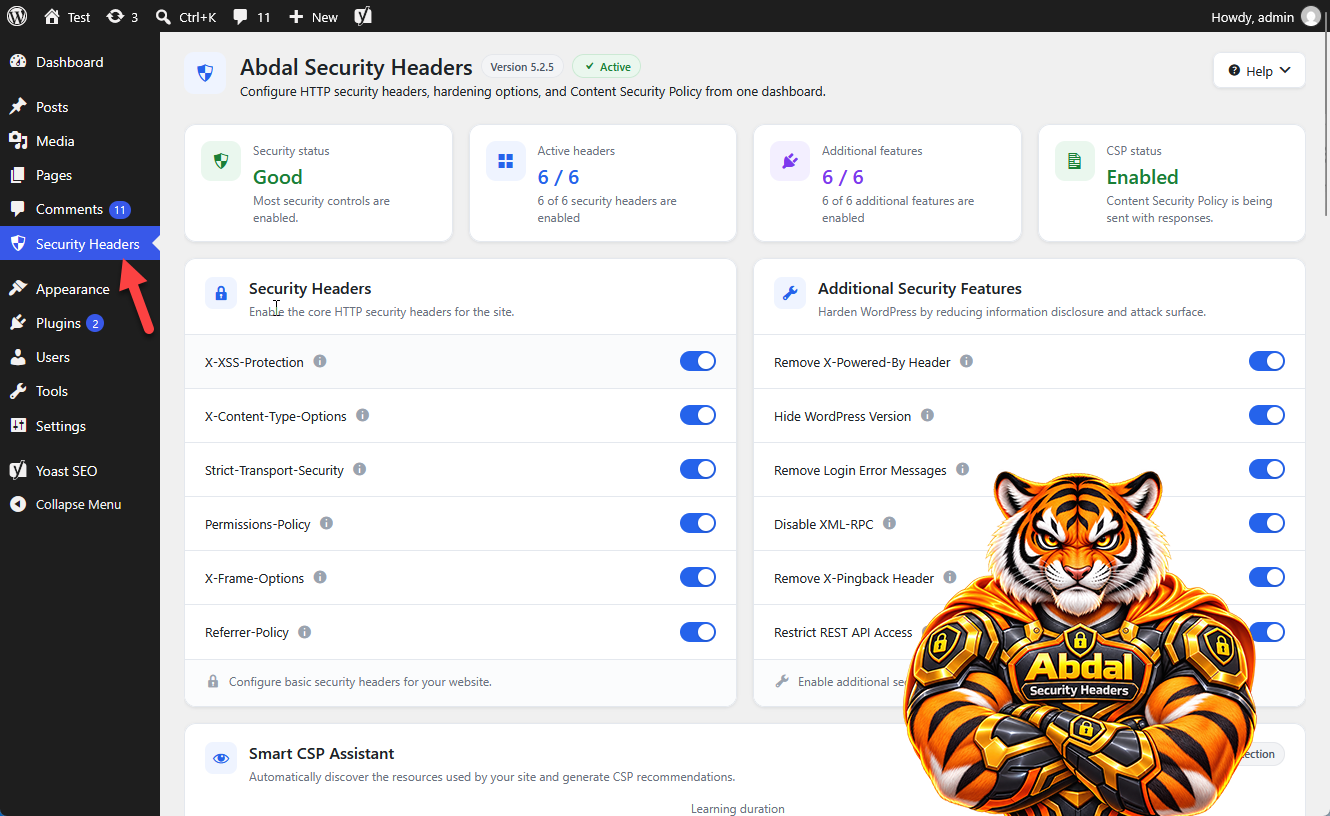Turn off the Permissions-Policy switch

[698, 523]
